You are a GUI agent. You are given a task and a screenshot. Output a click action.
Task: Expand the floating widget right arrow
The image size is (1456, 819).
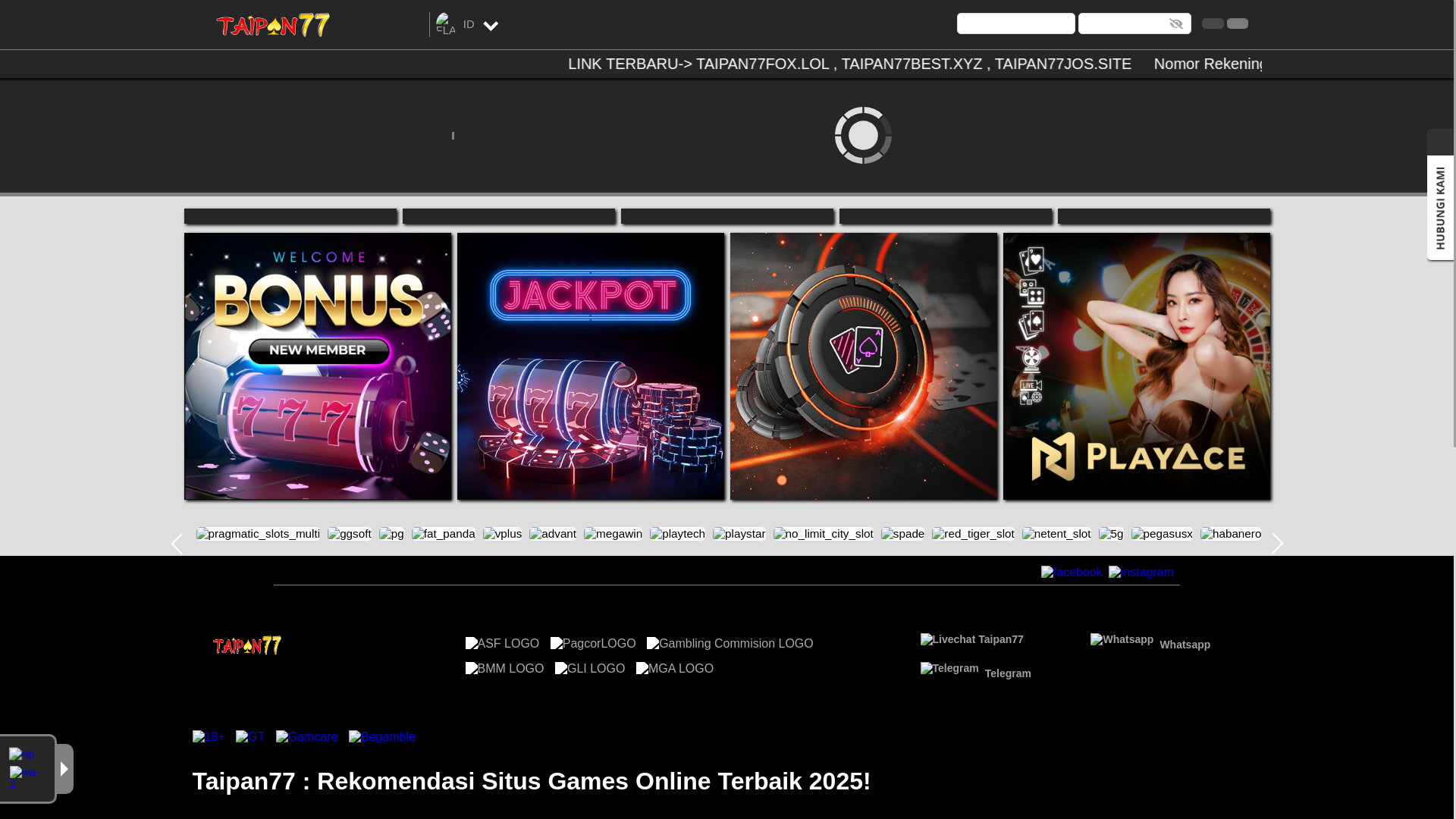click(64, 769)
